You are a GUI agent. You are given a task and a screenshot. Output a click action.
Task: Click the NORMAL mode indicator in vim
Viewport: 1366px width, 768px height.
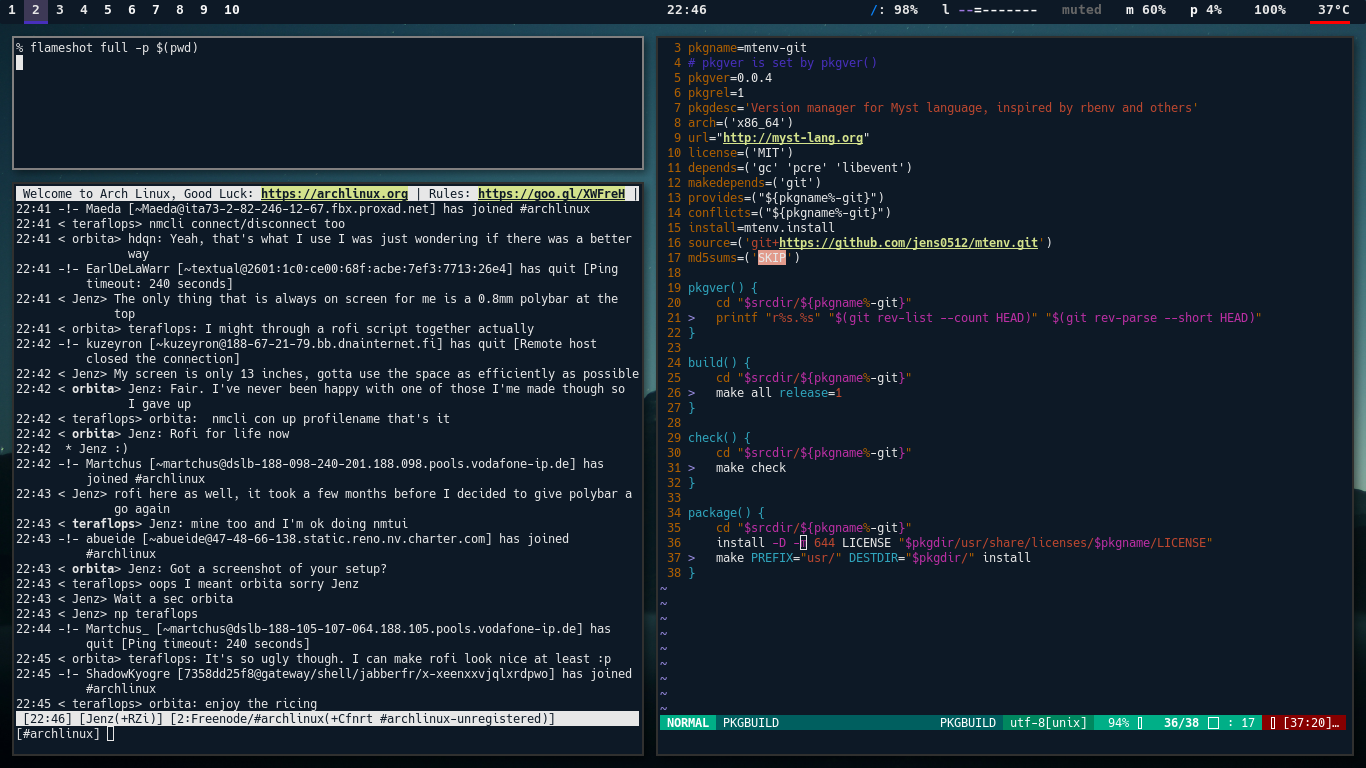(688, 723)
